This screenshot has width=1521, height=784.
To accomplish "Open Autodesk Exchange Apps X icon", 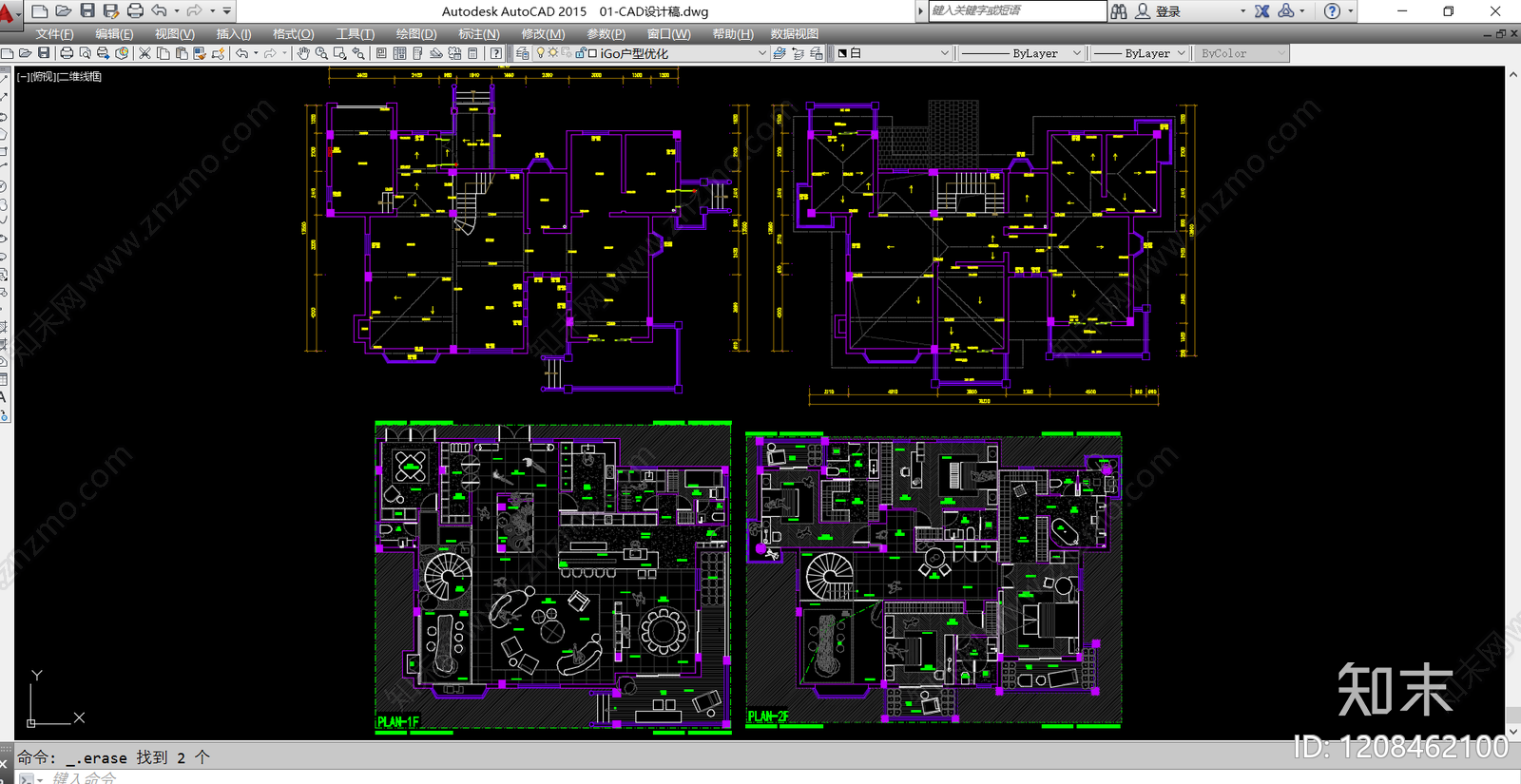I will pos(1261,11).
